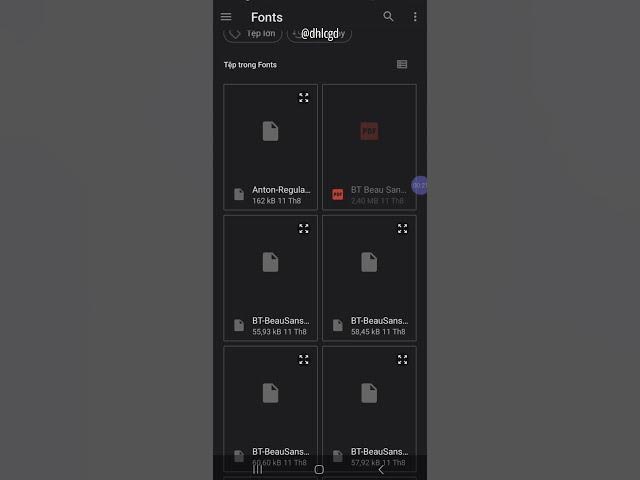Tap the Android home button
Image resolution: width=640 pixels, height=480 pixels.
319,470
